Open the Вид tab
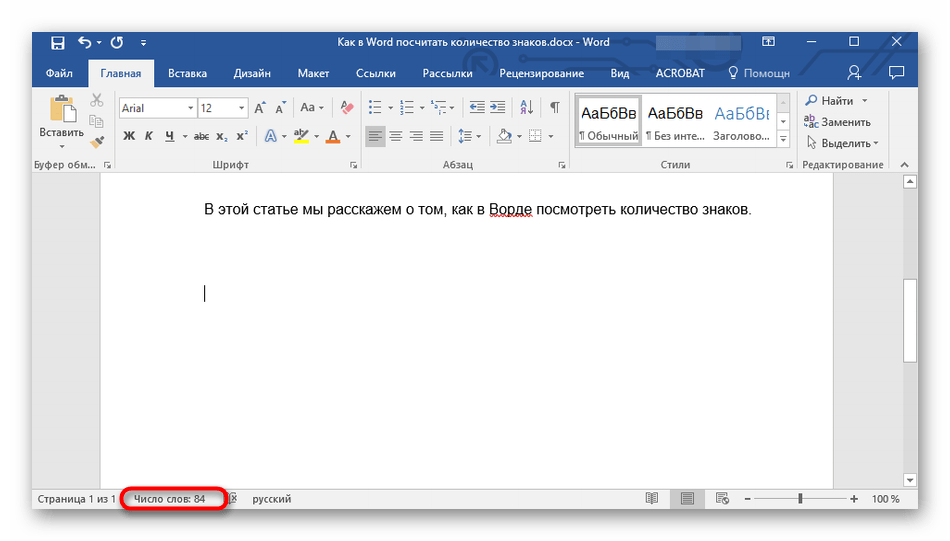 619,73
